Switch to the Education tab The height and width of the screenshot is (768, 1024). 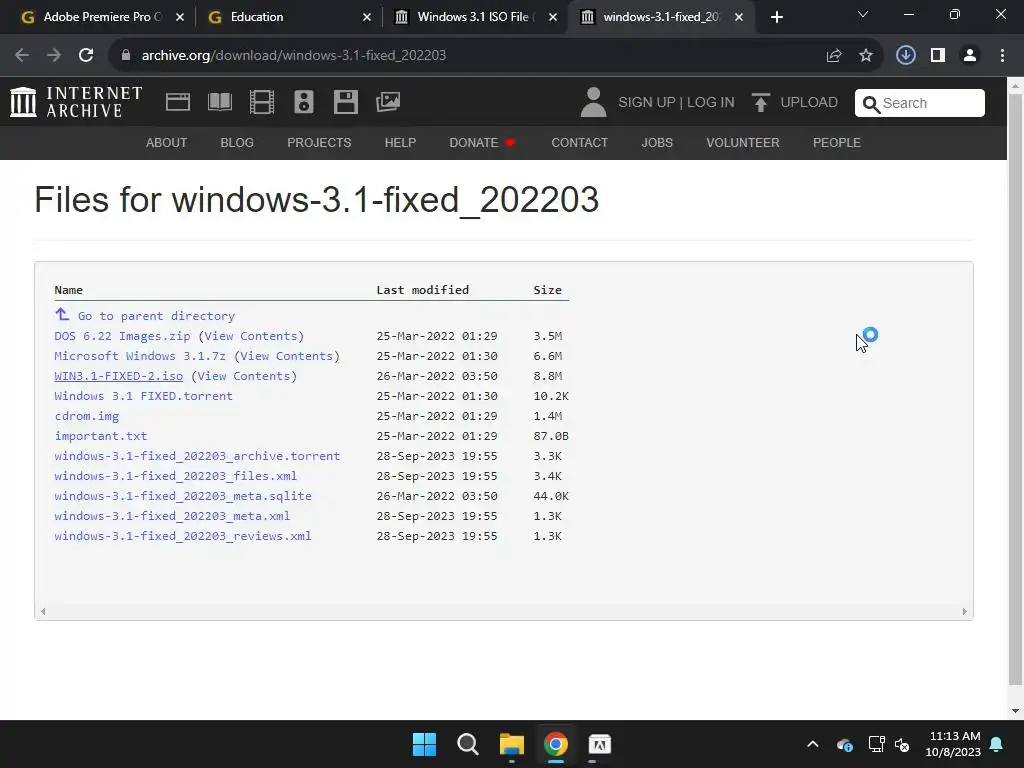287,17
